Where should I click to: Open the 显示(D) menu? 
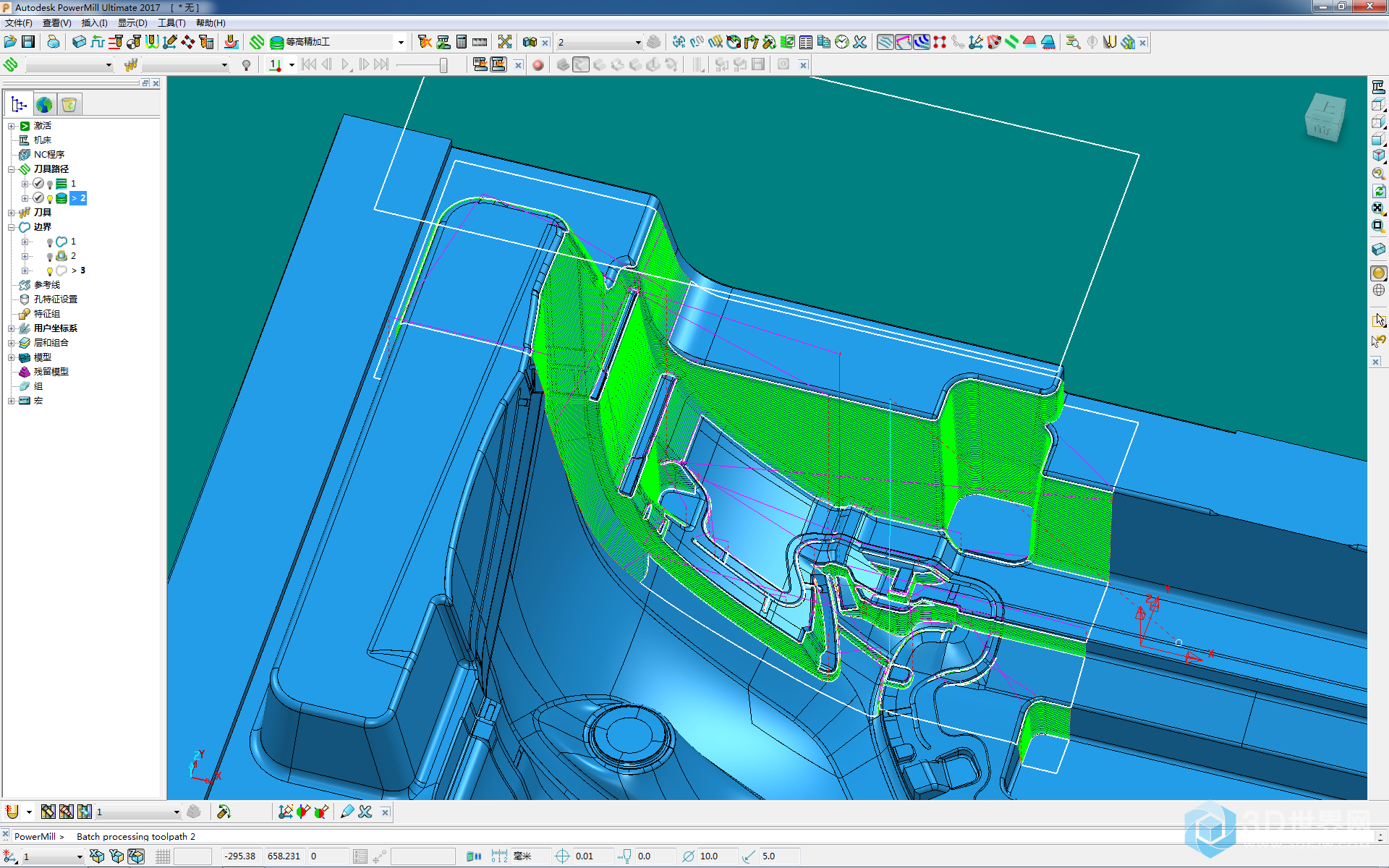click(132, 23)
